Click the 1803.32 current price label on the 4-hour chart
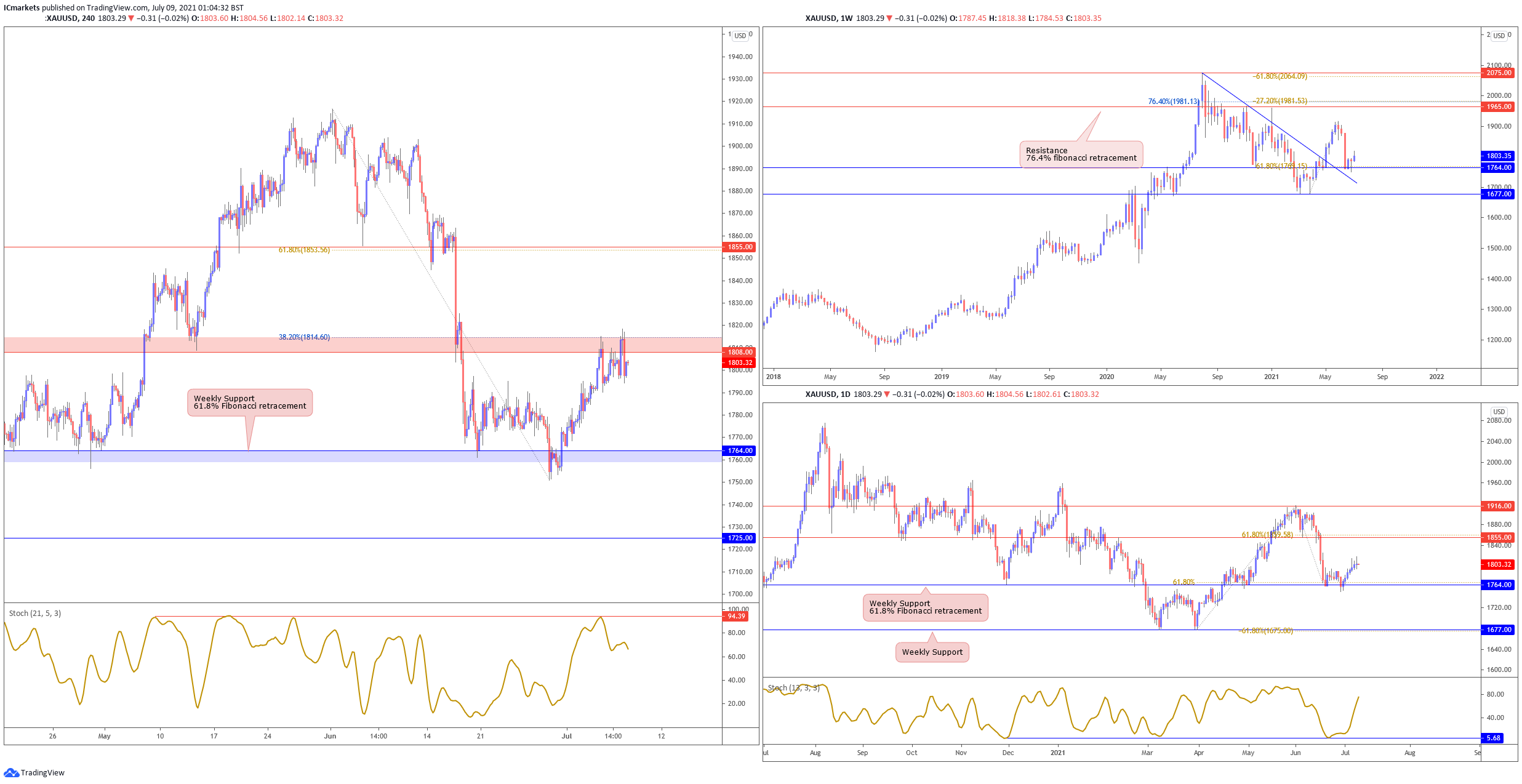Image resolution: width=1522 pixels, height=784 pixels. [x=740, y=362]
